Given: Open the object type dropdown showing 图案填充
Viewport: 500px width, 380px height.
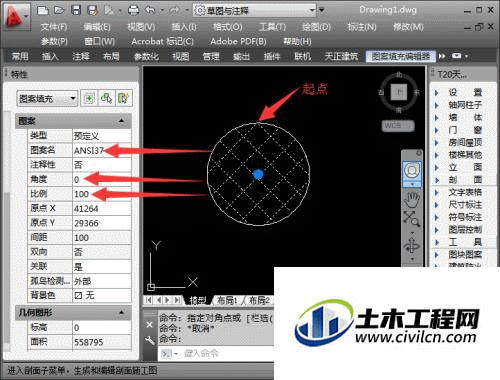Looking at the screenshot, I should [47, 99].
